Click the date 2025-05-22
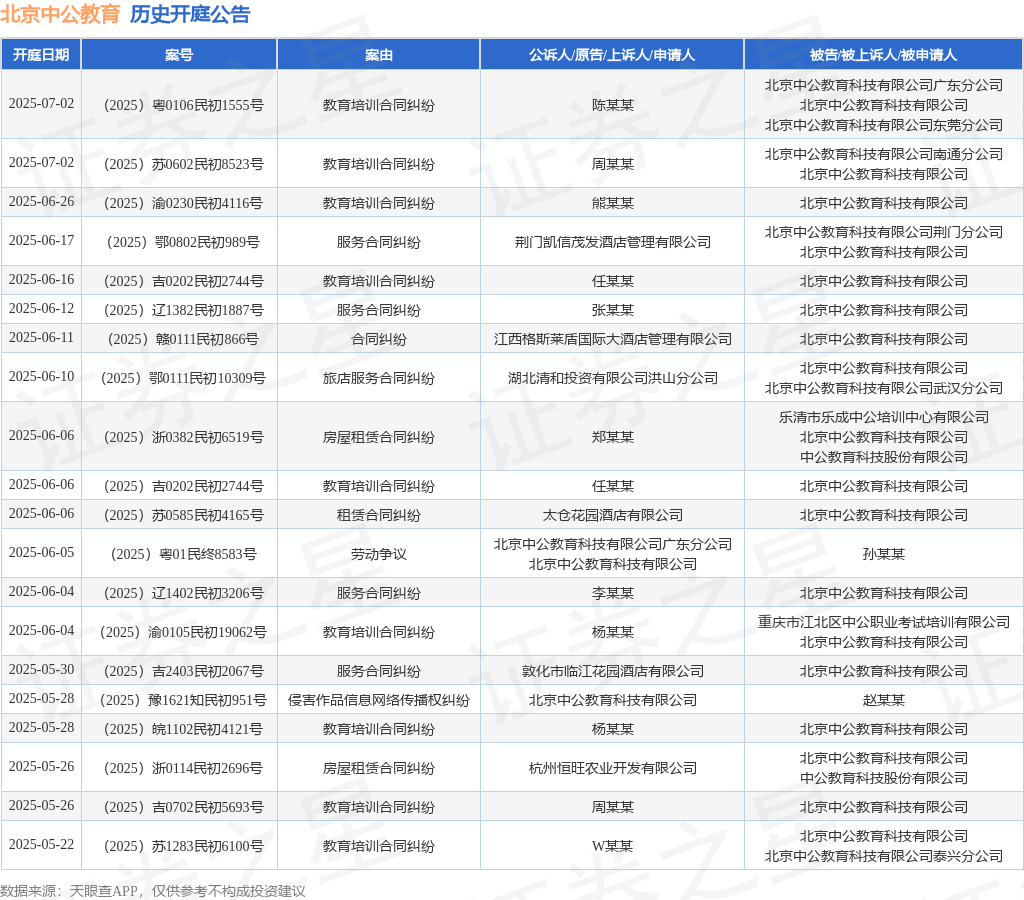 click(41, 844)
